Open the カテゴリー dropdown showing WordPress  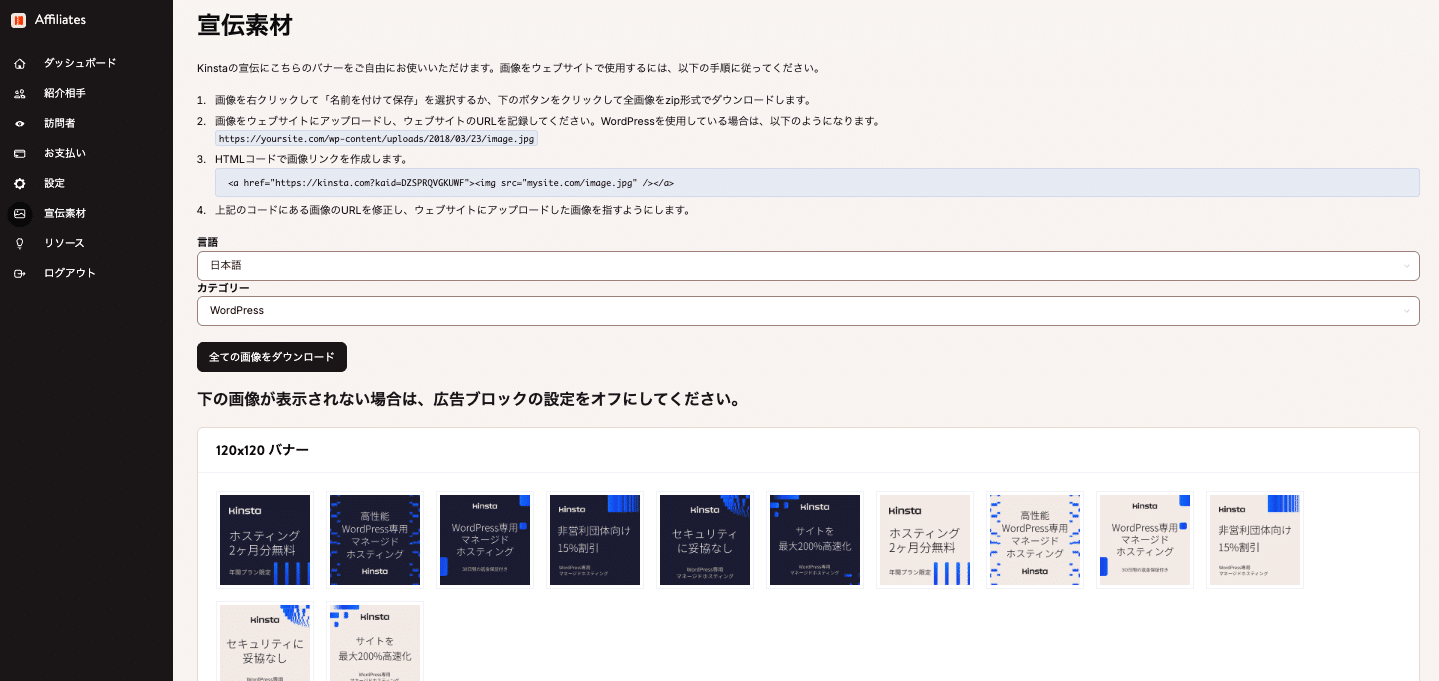click(x=808, y=311)
